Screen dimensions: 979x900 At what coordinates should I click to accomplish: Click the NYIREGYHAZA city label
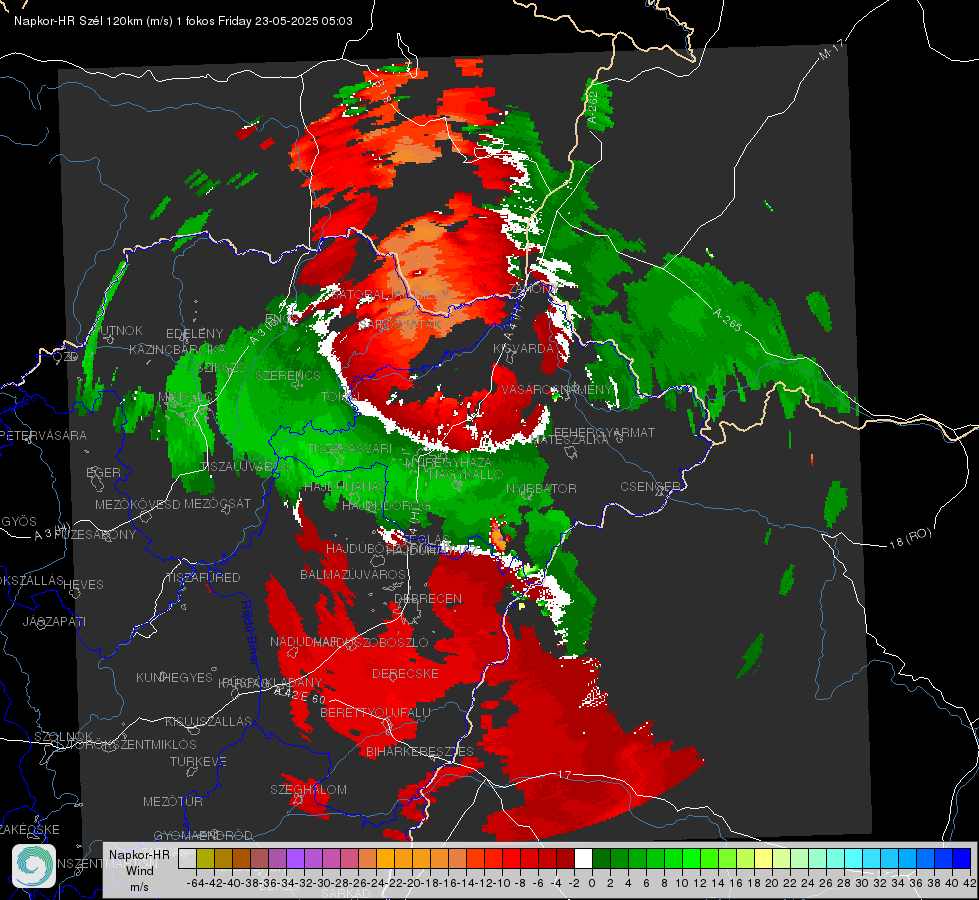[x=448, y=463]
